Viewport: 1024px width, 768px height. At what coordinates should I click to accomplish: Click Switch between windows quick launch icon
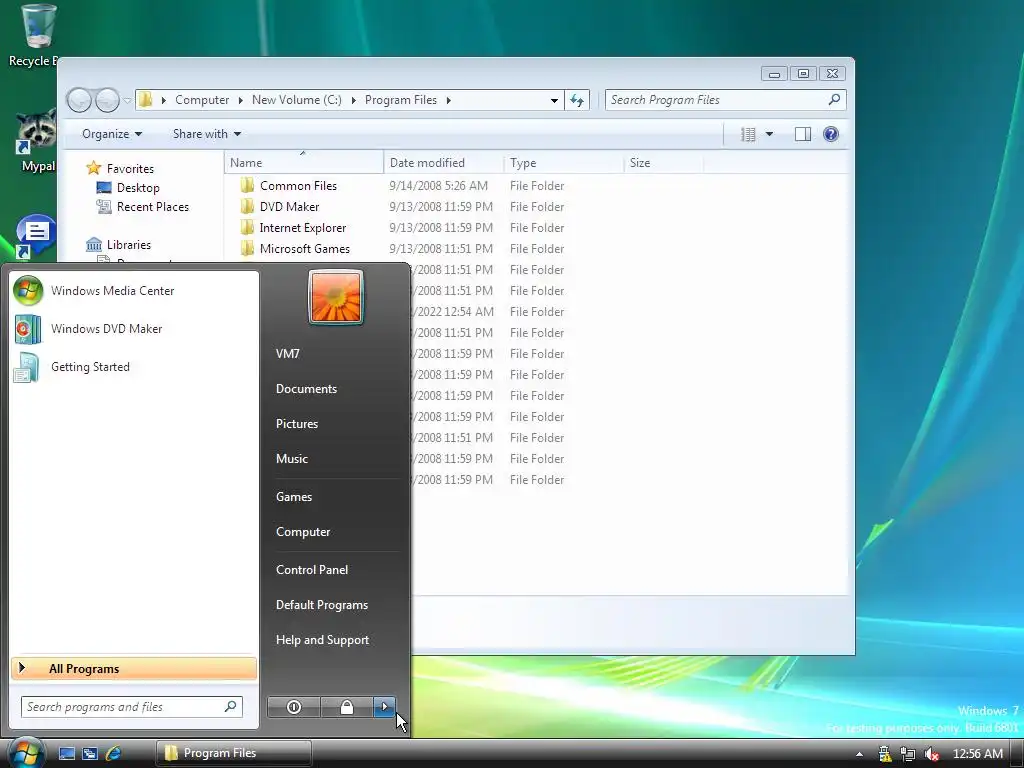click(x=89, y=753)
